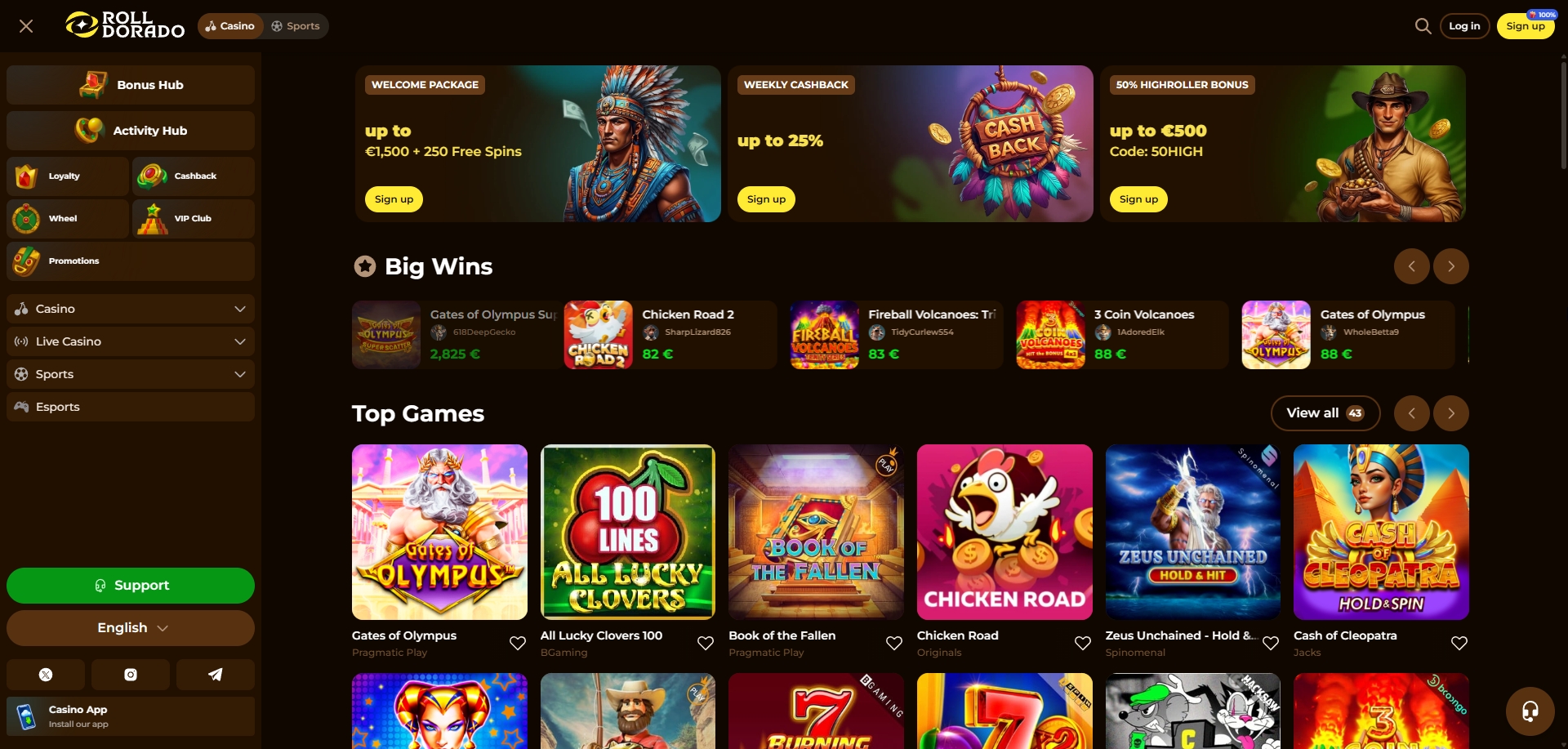Show next Big Wins with right arrow

pyautogui.click(x=1451, y=266)
